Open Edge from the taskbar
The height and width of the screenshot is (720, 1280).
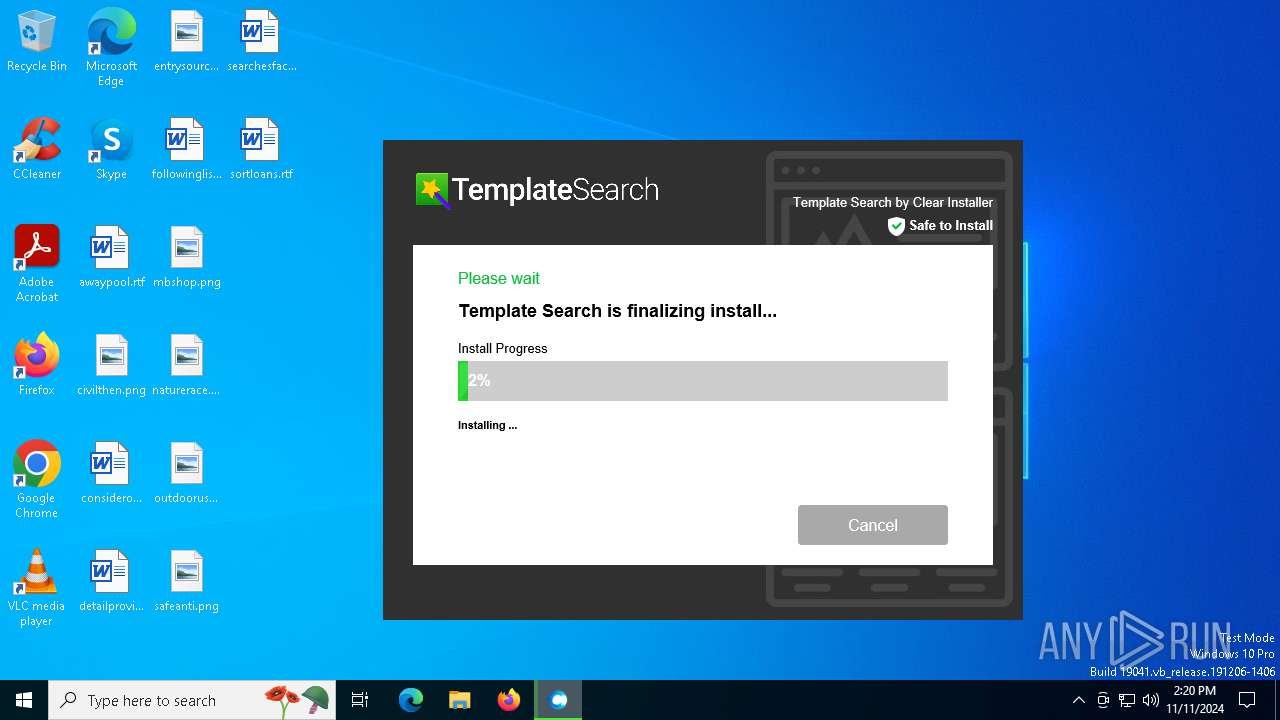(x=411, y=700)
